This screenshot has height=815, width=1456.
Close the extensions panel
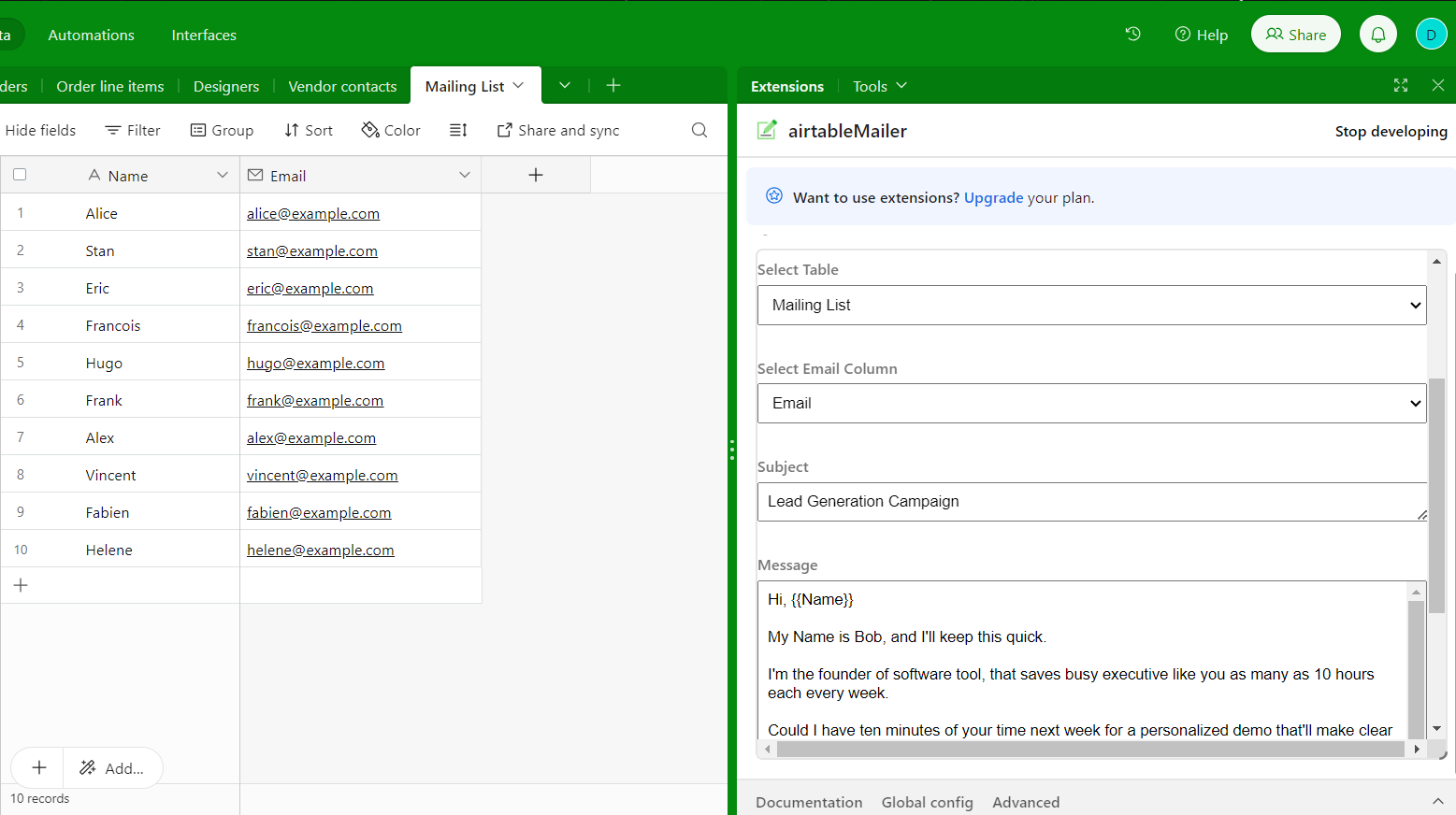[x=1438, y=85]
